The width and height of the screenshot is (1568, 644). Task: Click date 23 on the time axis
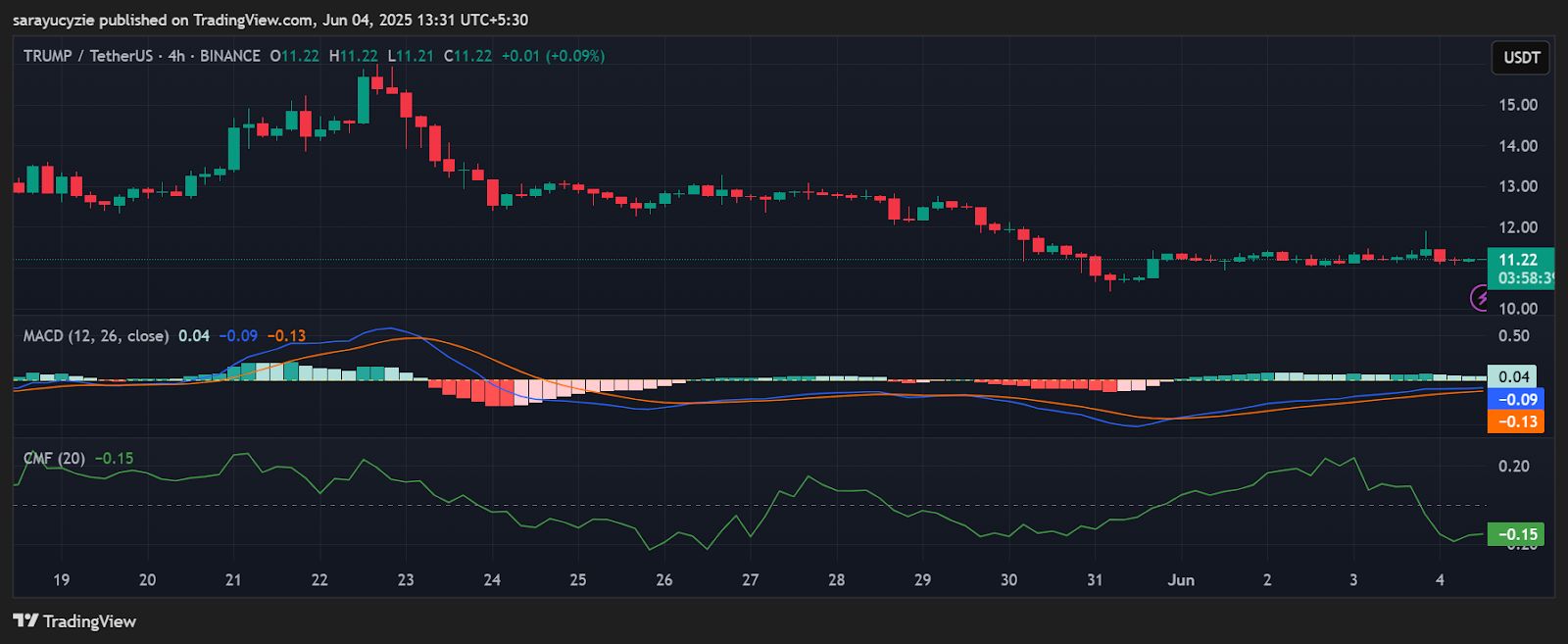point(406,579)
